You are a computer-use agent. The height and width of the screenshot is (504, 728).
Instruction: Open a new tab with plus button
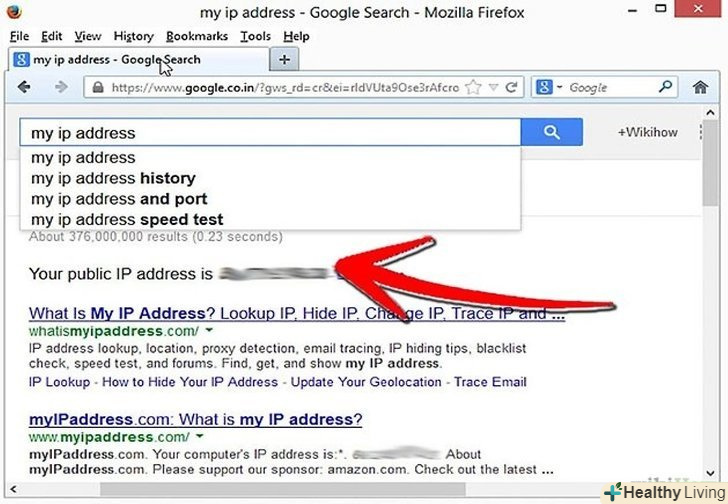click(x=284, y=59)
